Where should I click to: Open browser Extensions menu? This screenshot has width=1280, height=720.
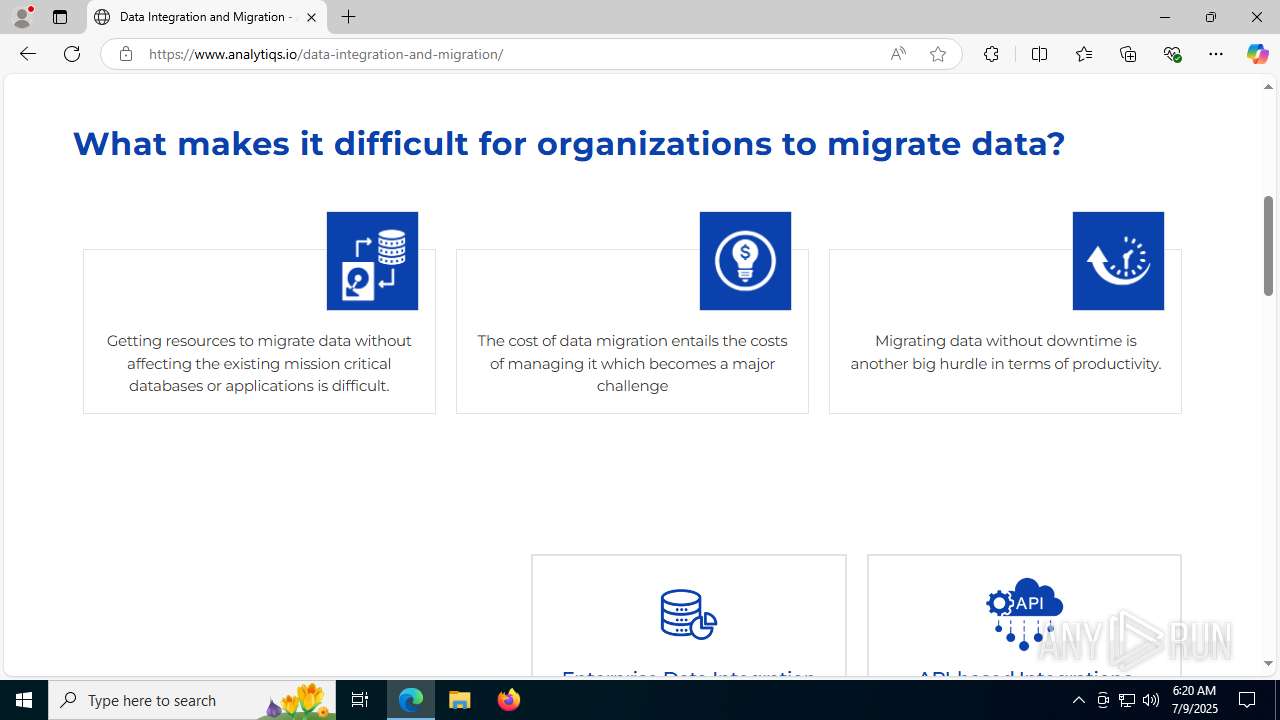pos(991,54)
